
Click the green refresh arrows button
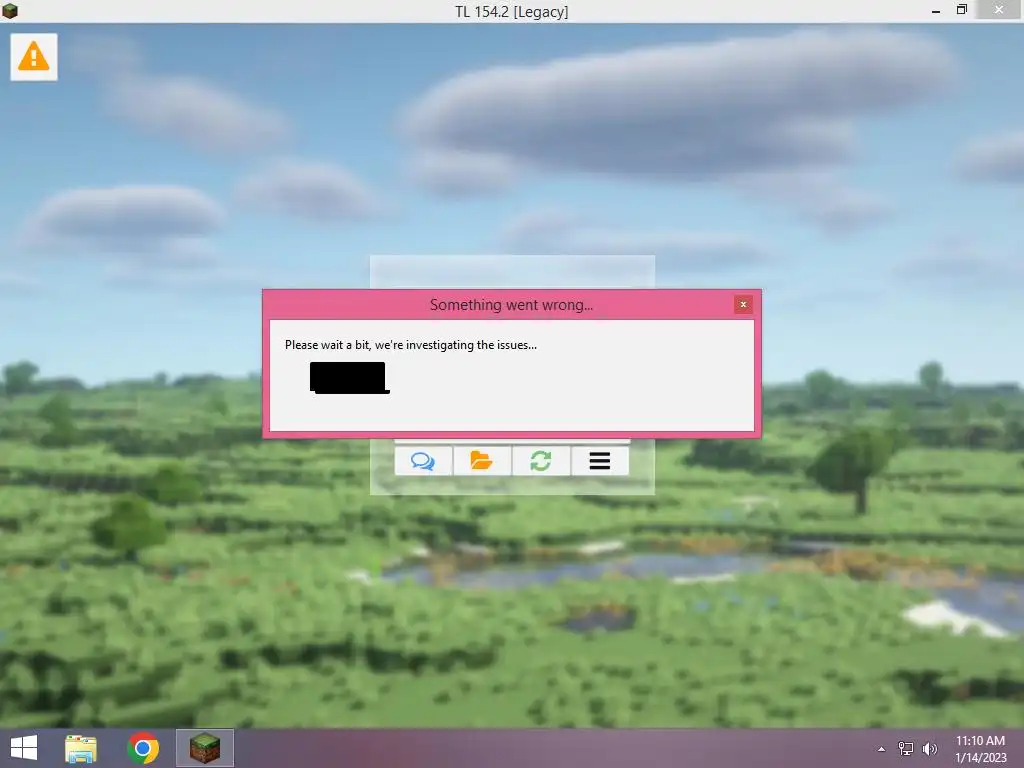pyautogui.click(x=541, y=461)
